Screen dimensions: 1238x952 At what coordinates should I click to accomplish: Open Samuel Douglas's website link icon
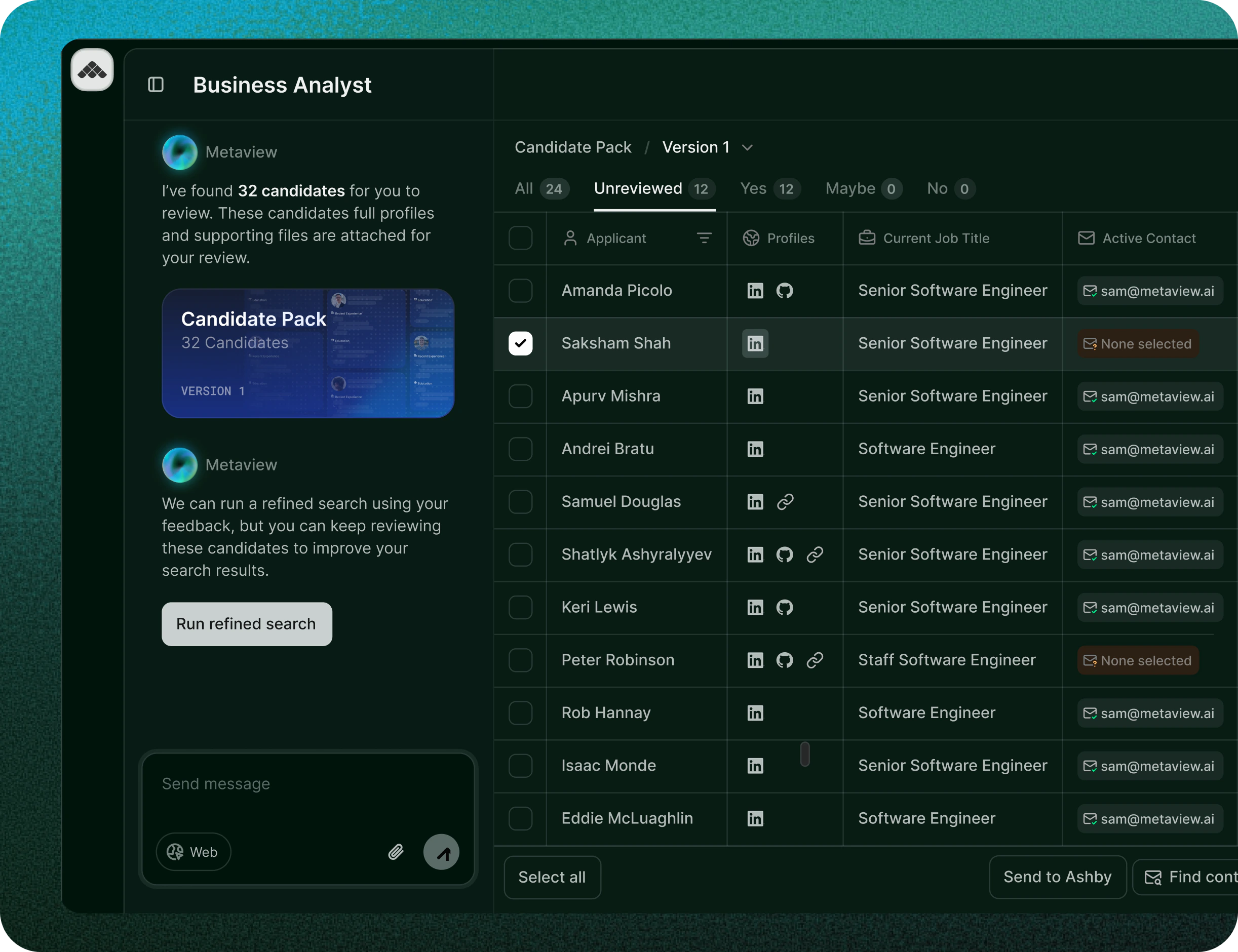pos(785,501)
